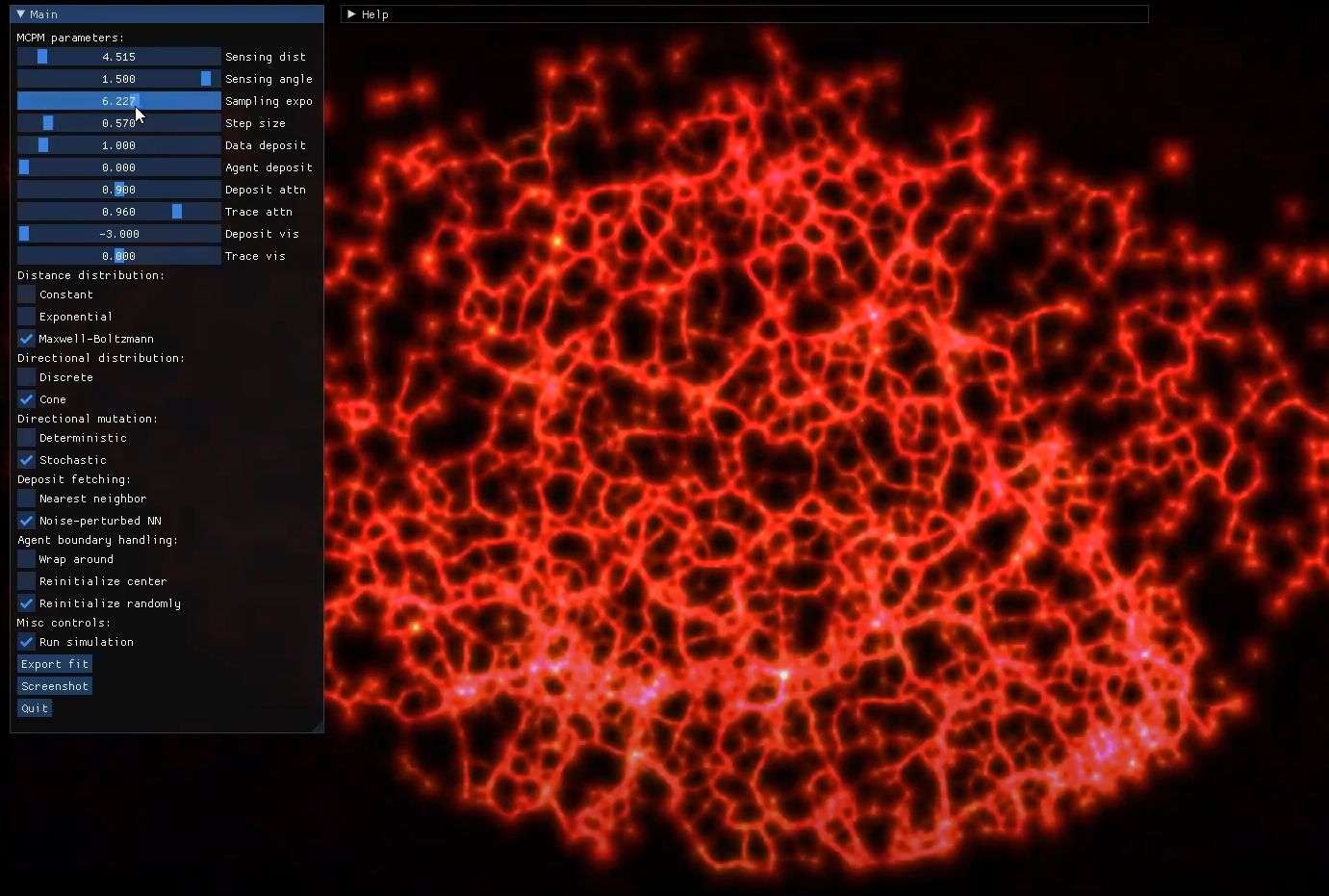Enable Deterministic directional mutation

click(x=27, y=438)
